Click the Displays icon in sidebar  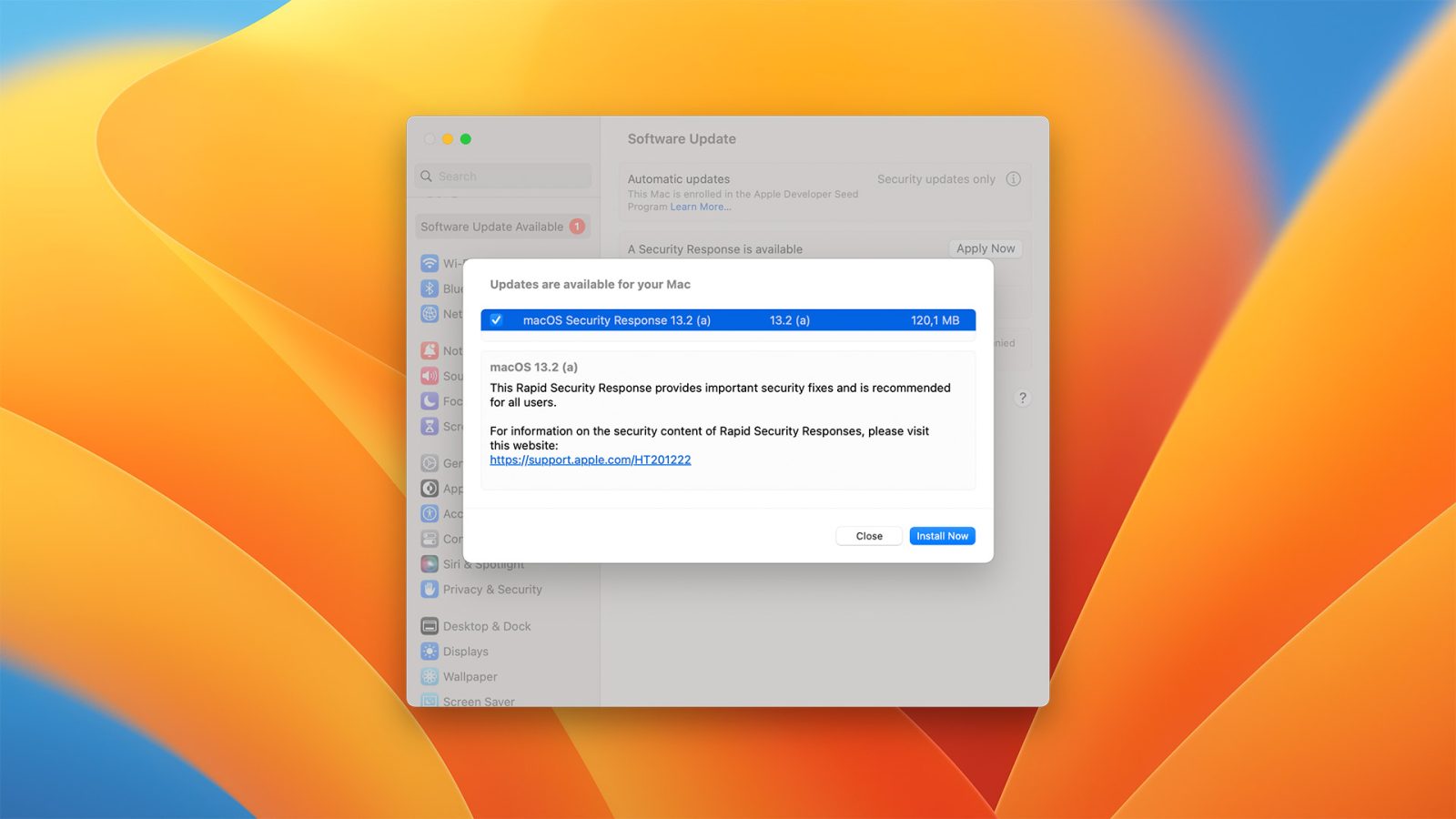pyautogui.click(x=430, y=652)
